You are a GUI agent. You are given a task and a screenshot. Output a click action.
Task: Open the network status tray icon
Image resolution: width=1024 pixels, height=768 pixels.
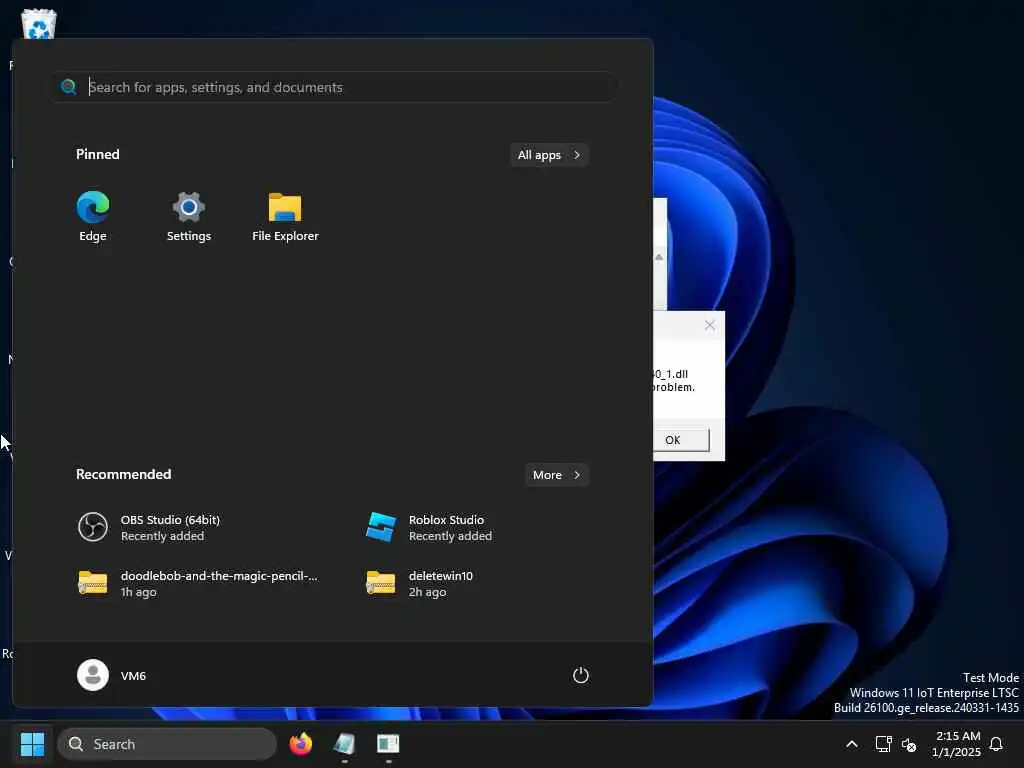(884, 744)
